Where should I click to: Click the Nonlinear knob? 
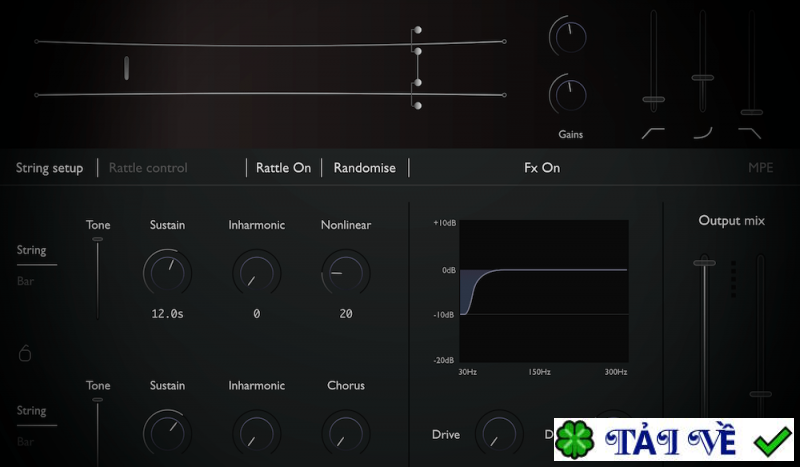345,272
